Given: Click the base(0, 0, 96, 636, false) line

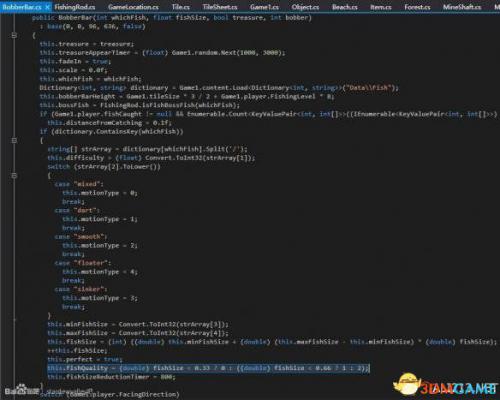Looking at the screenshot, I should pos(93,26).
